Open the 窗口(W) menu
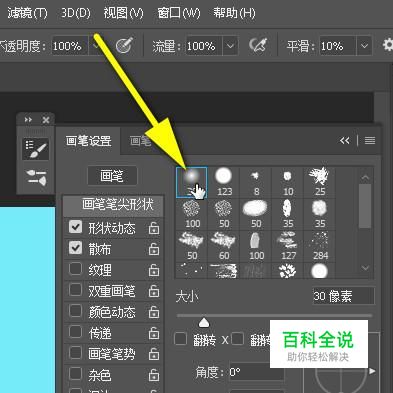This screenshot has height=393, width=393. tap(179, 13)
